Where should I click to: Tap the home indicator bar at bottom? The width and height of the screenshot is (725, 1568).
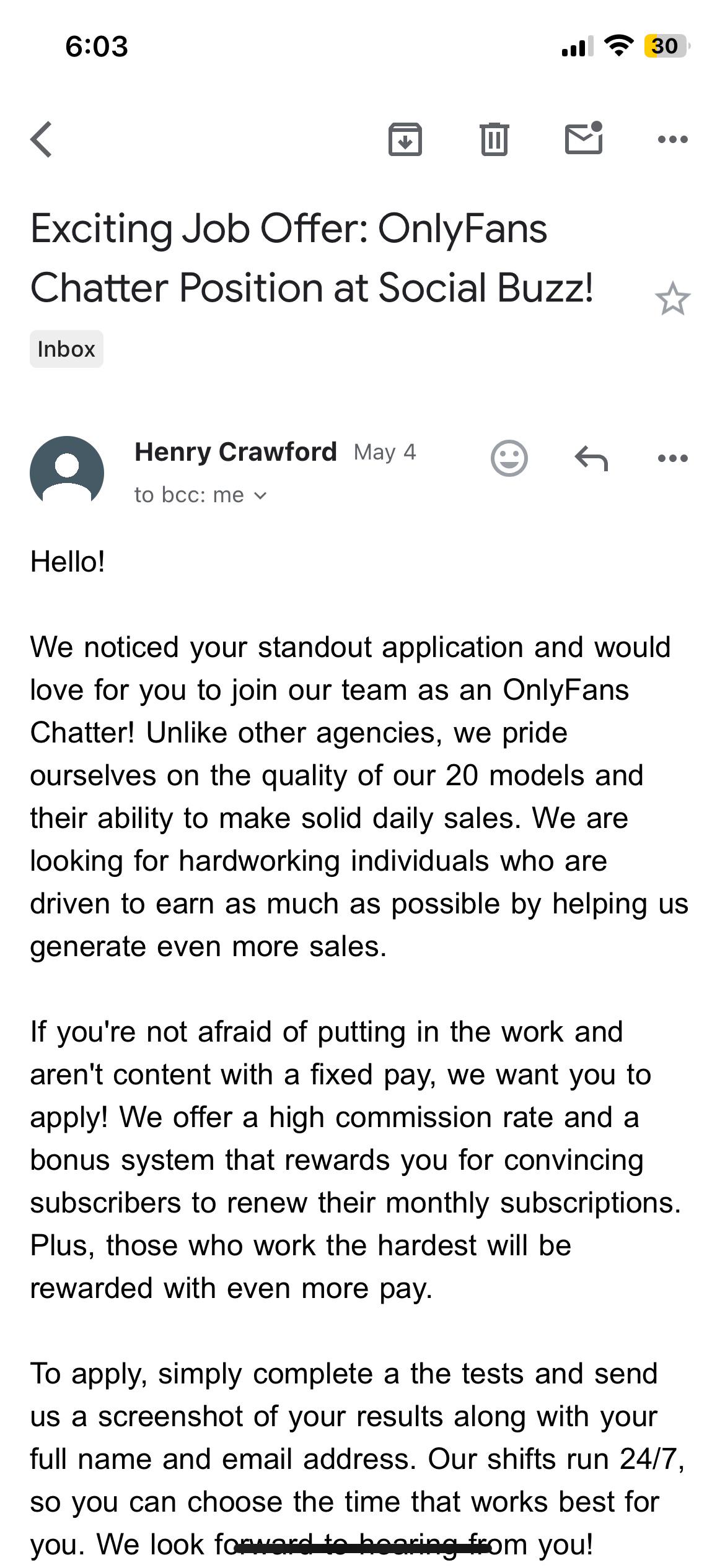[x=362, y=1548]
